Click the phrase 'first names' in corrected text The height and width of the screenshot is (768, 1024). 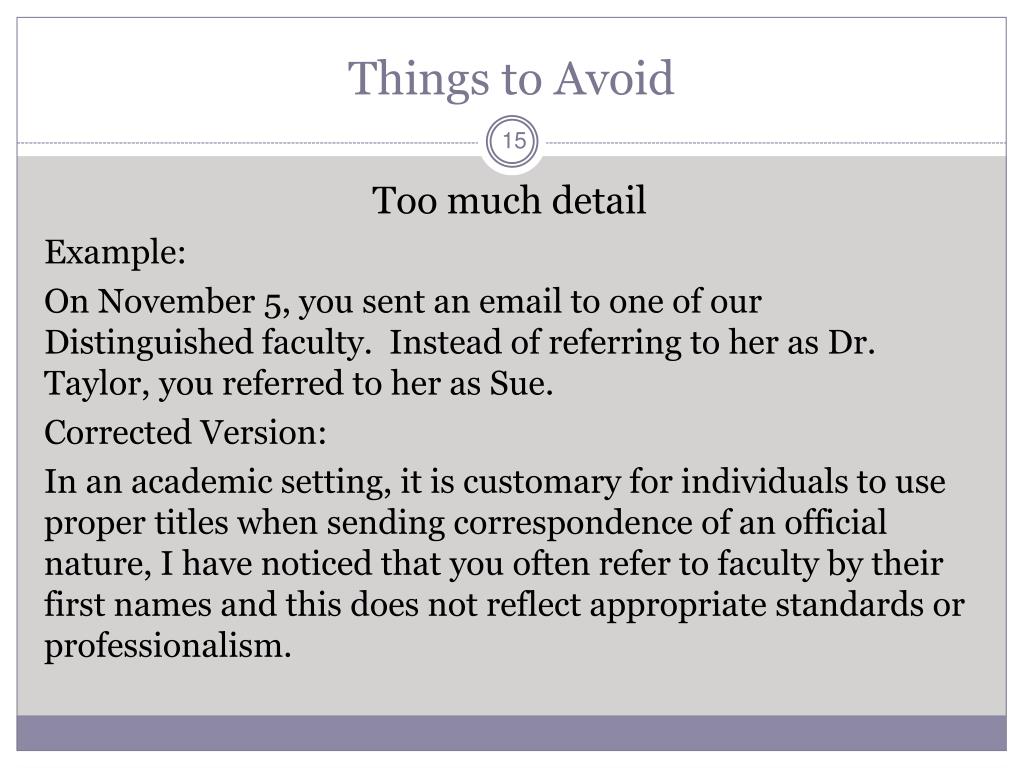click(128, 604)
